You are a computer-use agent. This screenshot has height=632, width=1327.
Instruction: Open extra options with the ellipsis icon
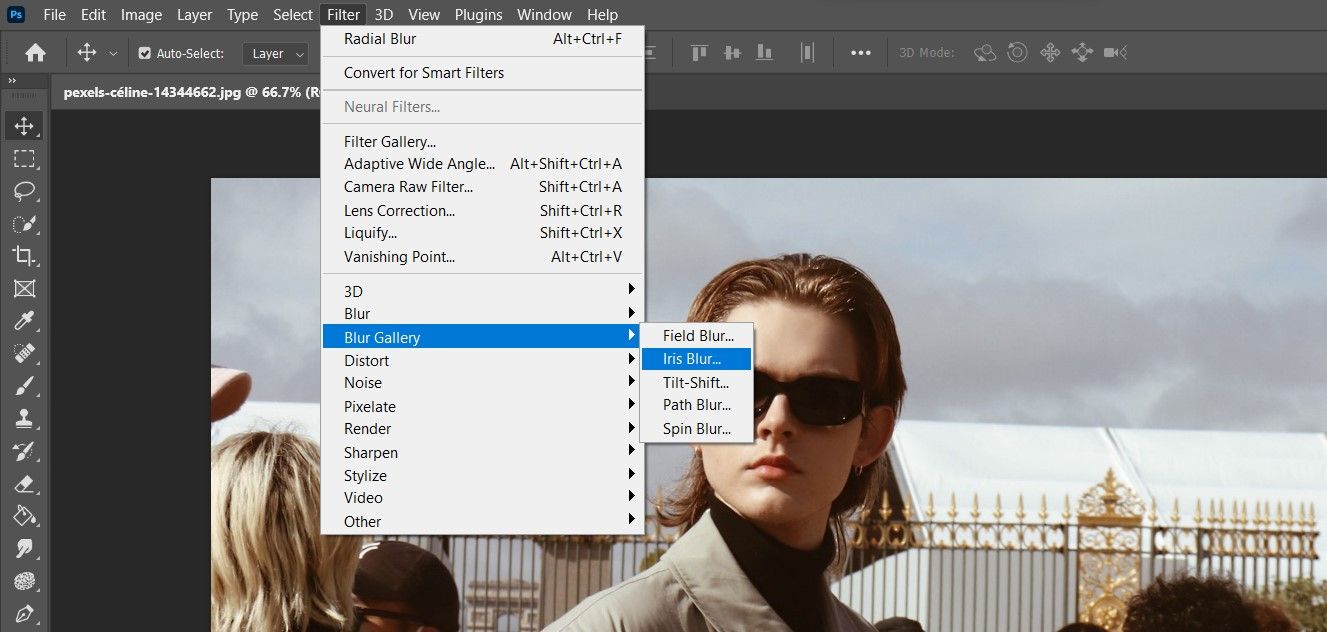click(x=860, y=52)
